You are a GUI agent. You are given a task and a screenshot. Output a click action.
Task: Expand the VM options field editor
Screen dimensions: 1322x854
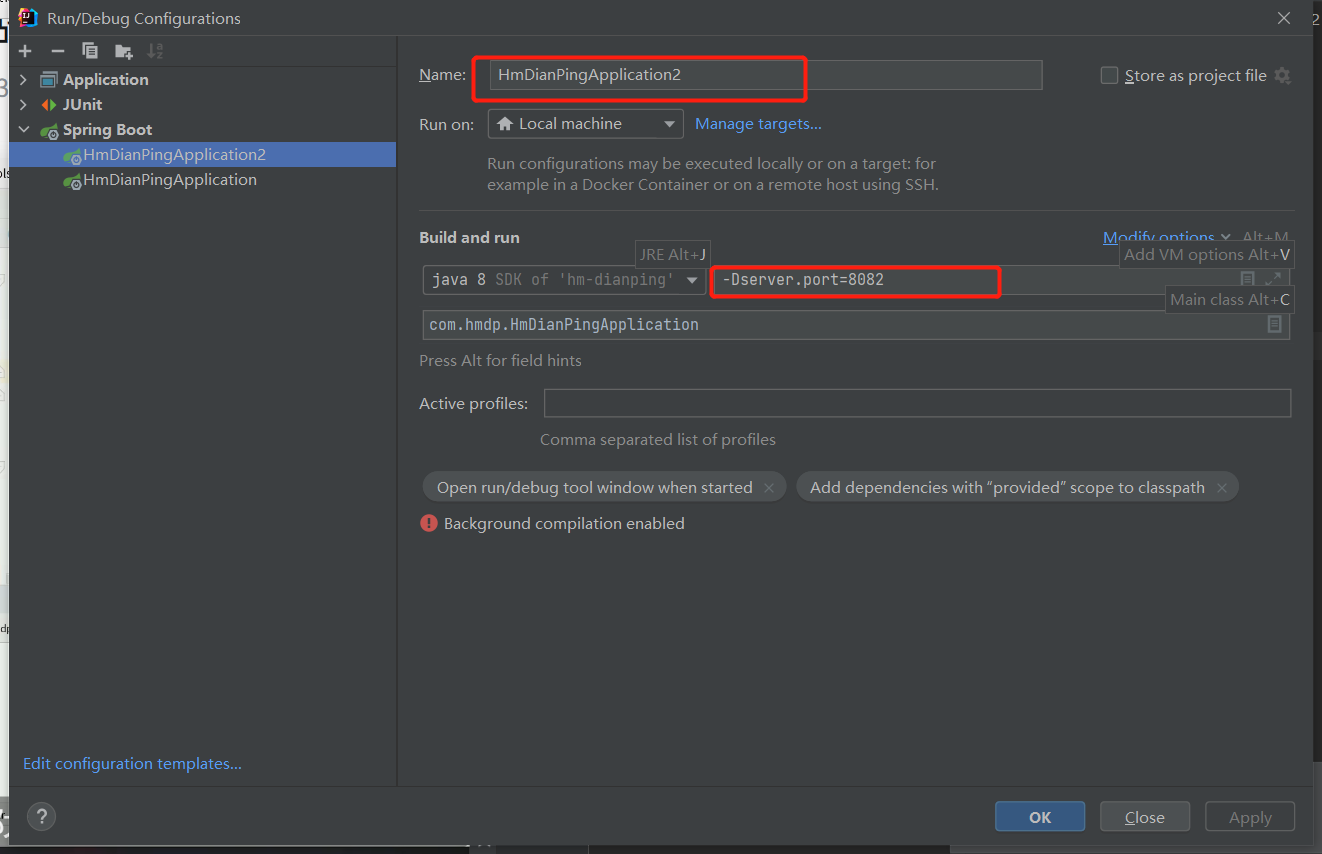[1273, 279]
